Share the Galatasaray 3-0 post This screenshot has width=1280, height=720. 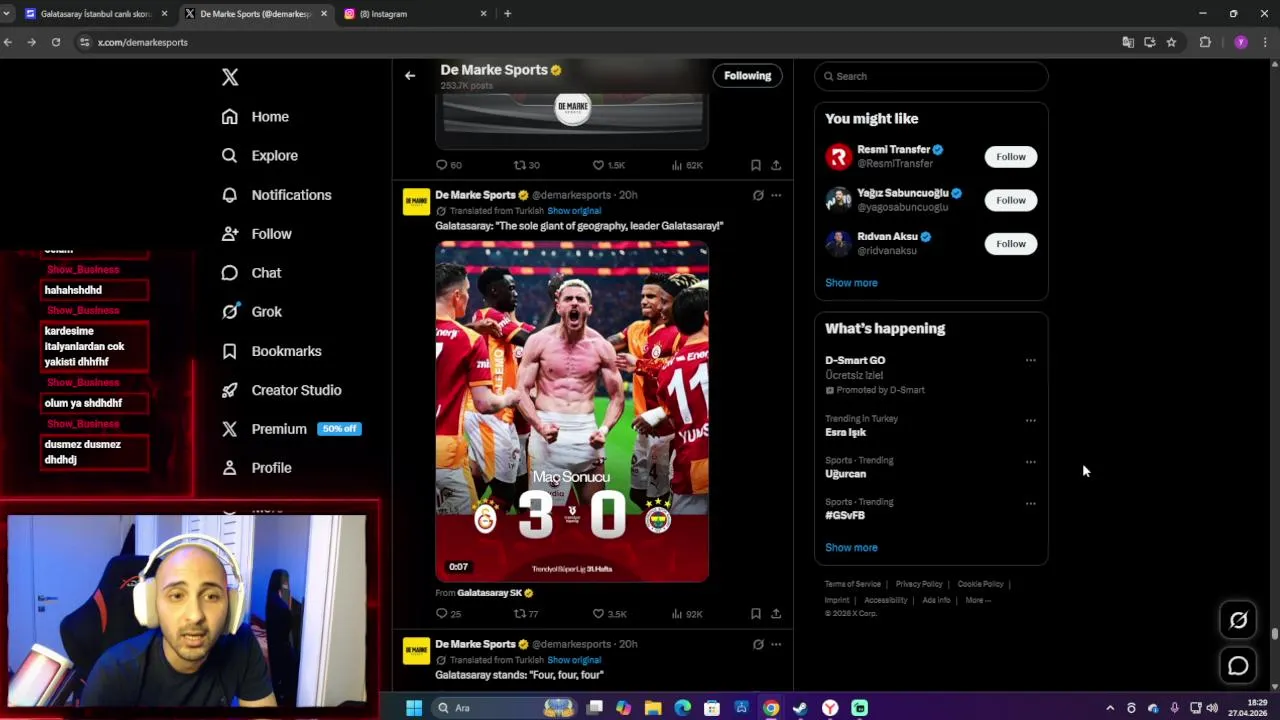point(776,614)
